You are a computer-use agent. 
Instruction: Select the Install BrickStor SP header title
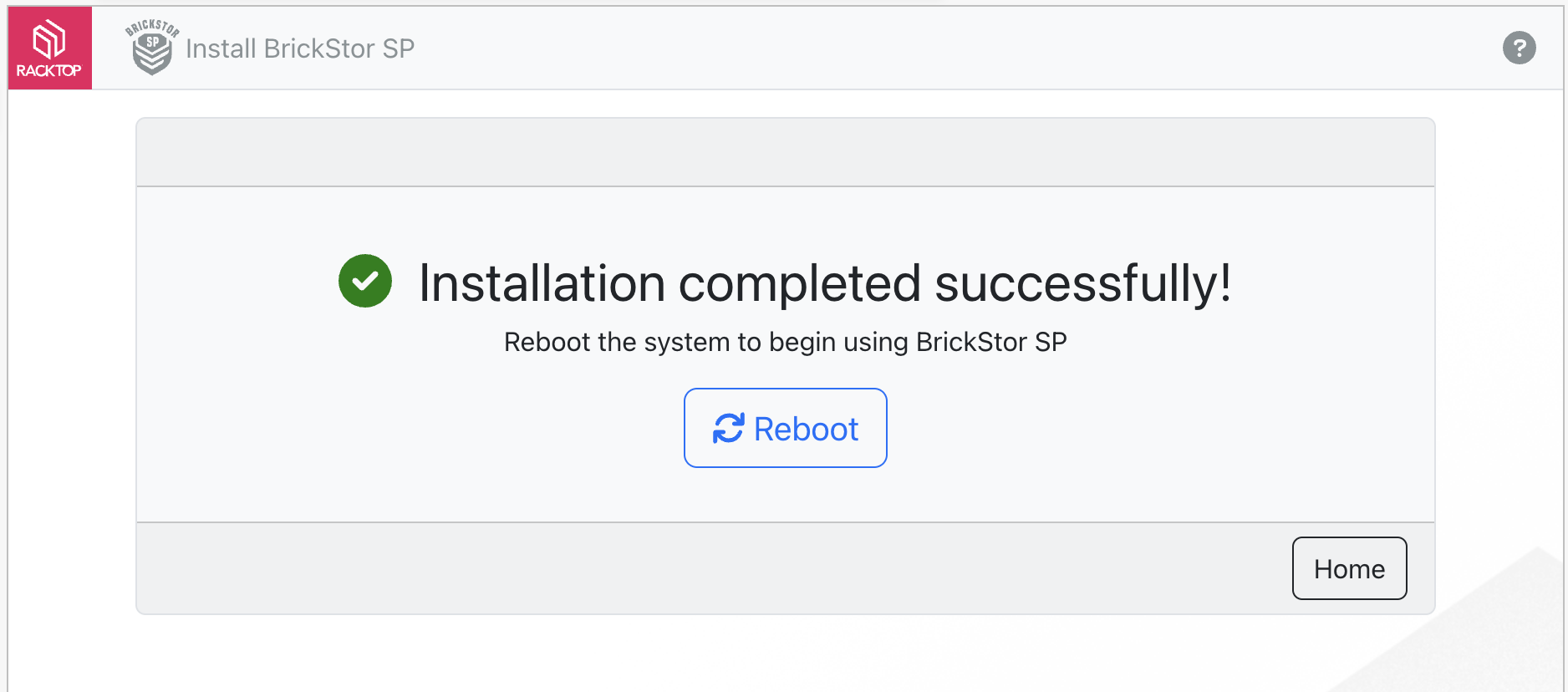(x=299, y=48)
